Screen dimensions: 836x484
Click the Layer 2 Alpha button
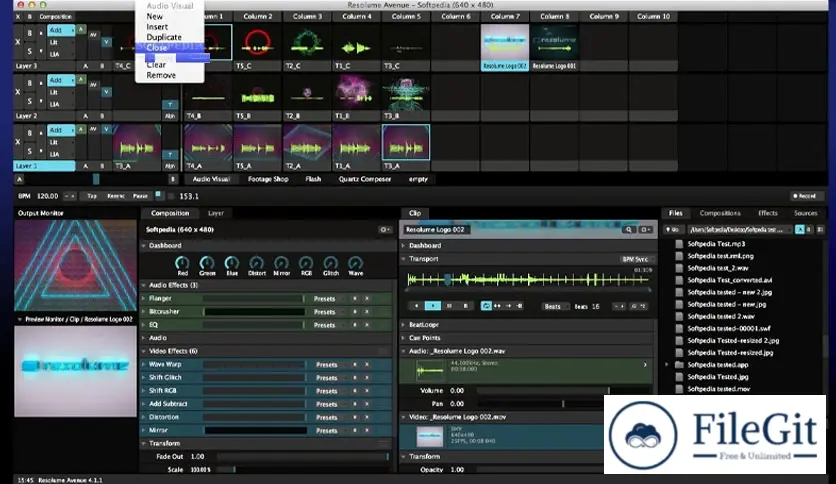(170, 116)
